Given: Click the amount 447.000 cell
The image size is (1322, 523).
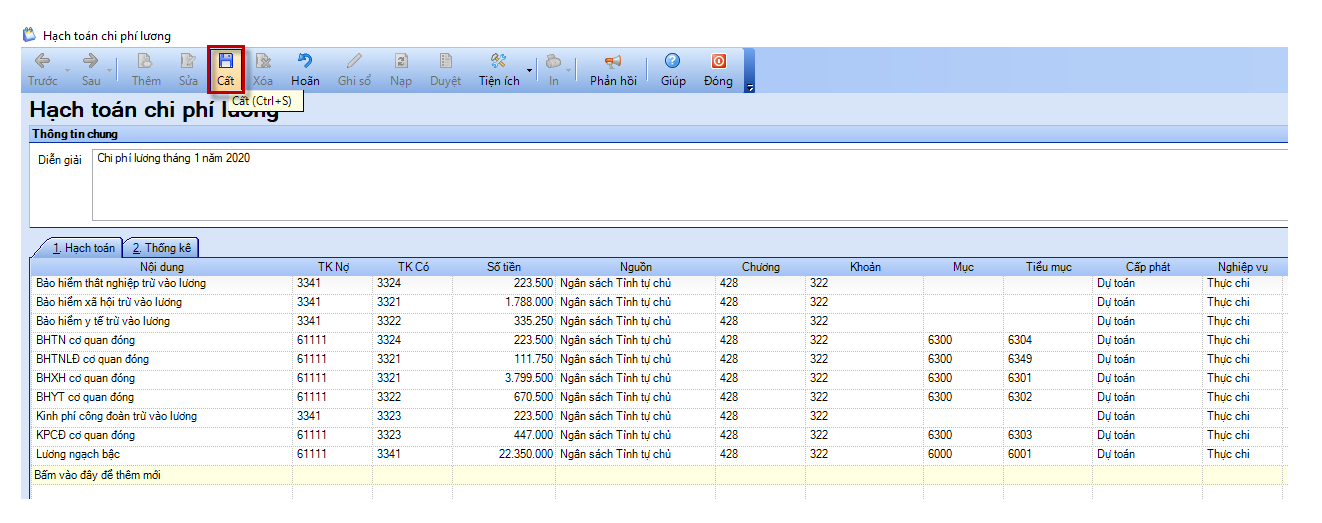Looking at the screenshot, I should 504,435.
